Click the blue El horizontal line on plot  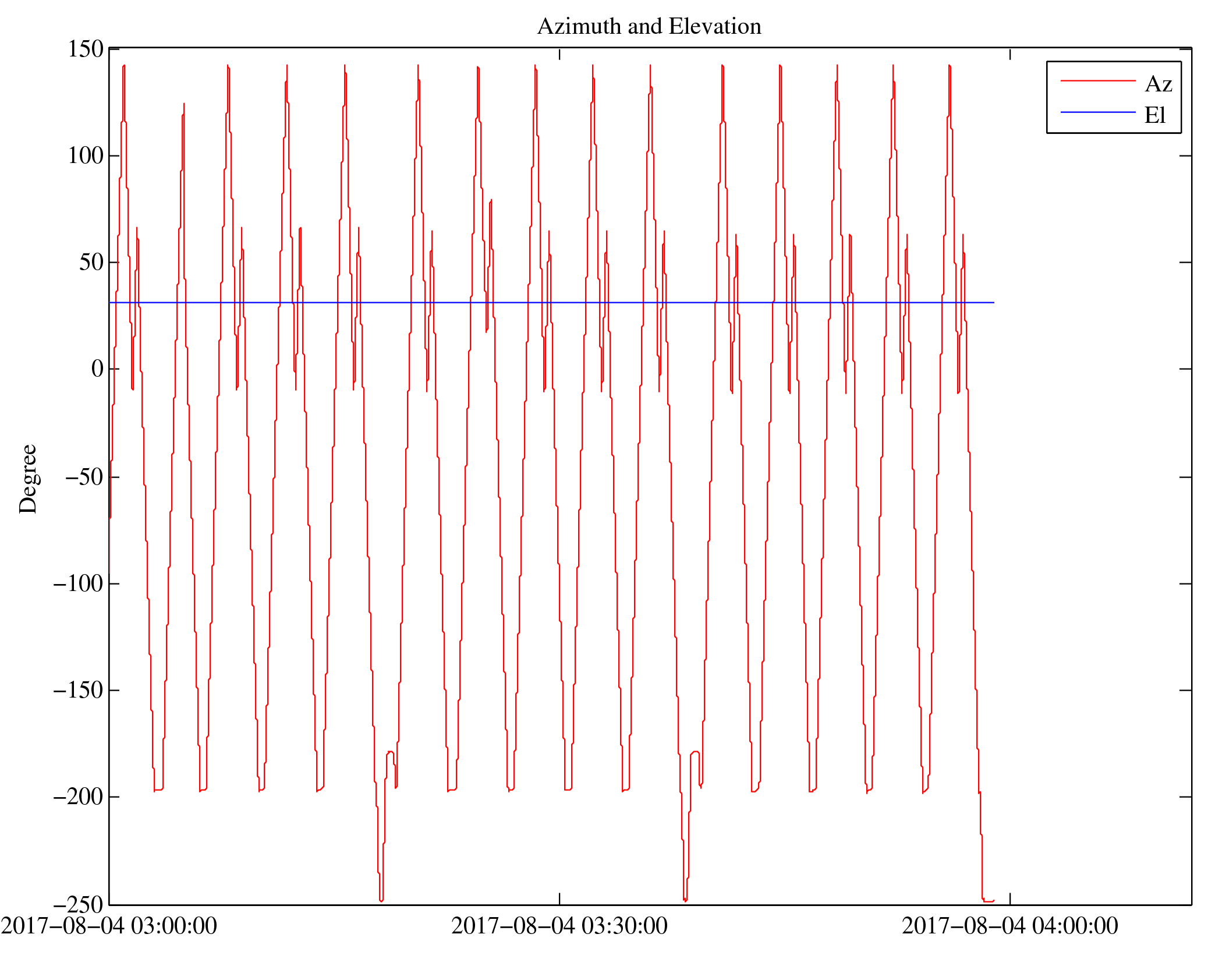[x=551, y=303]
